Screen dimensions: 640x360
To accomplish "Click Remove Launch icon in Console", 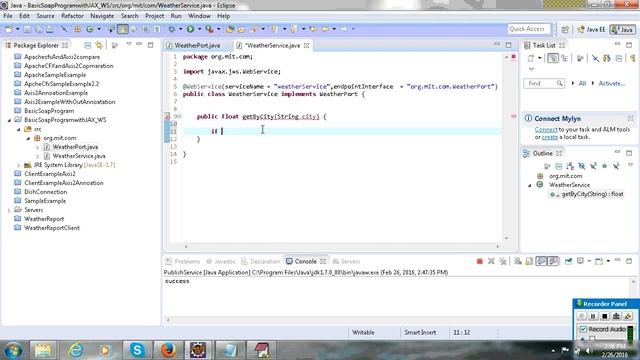I will pyautogui.click(x=491, y=261).
